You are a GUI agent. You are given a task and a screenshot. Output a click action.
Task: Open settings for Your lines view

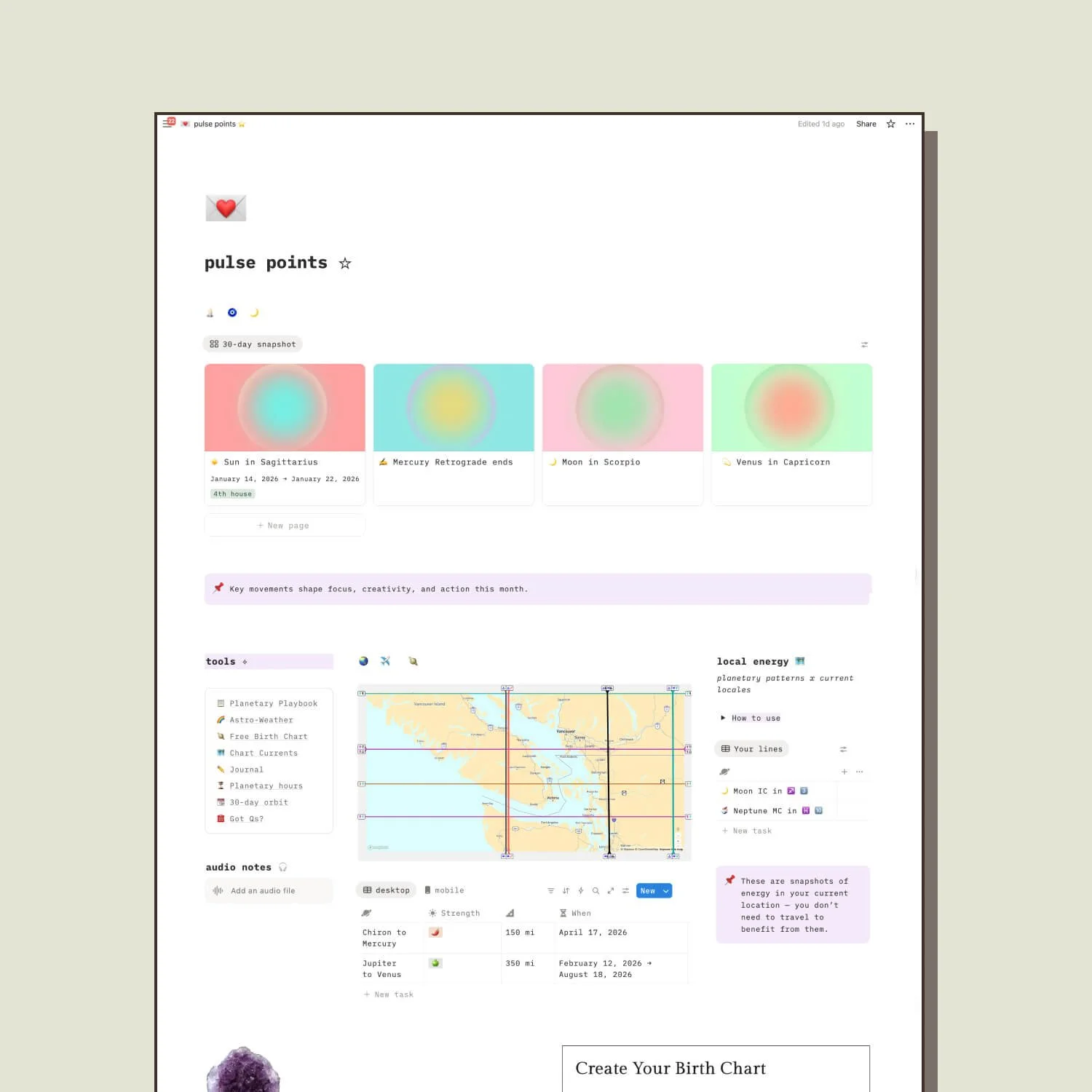pos(843,749)
